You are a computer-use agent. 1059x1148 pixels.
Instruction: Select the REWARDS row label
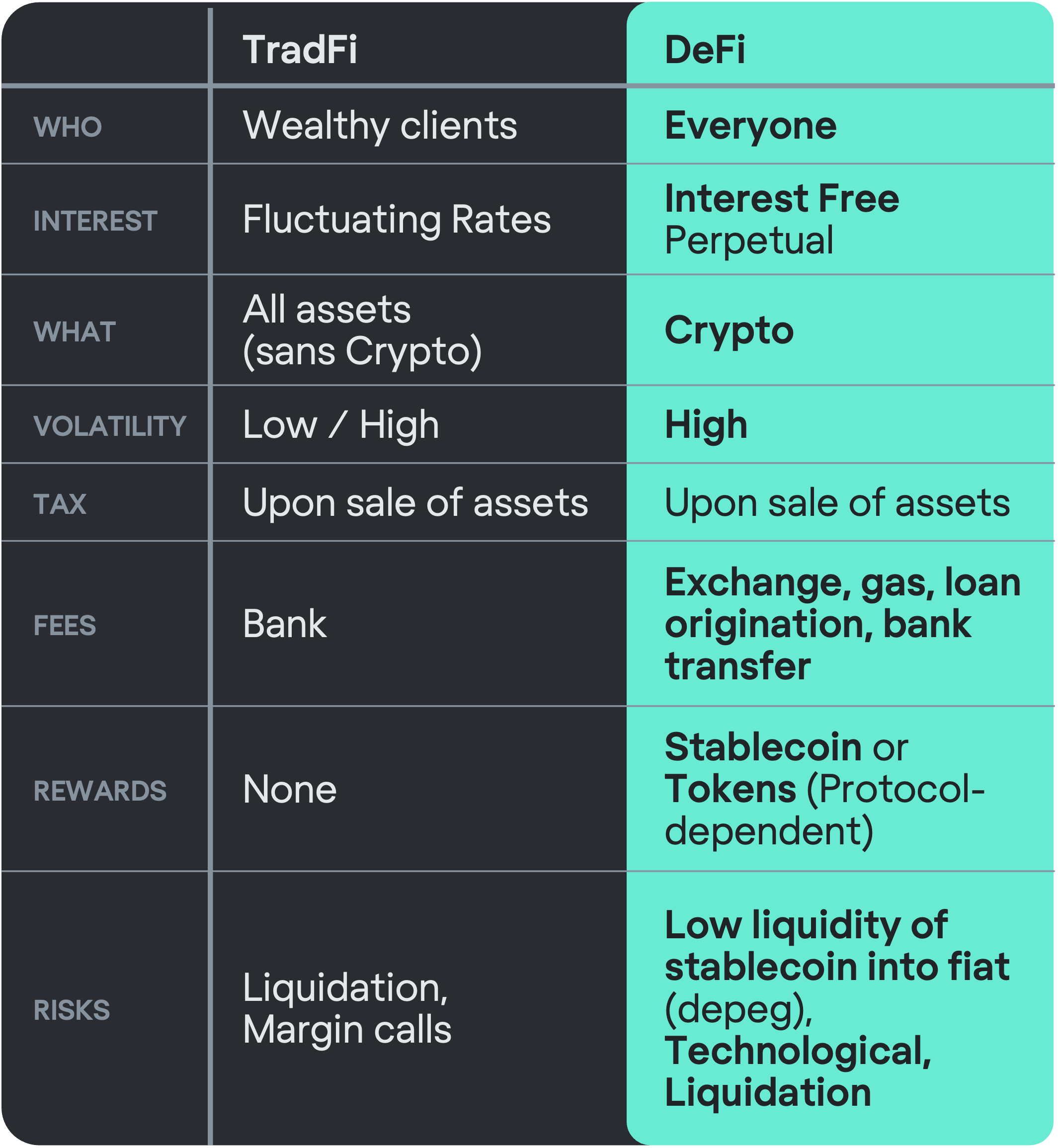pyautogui.click(x=100, y=790)
